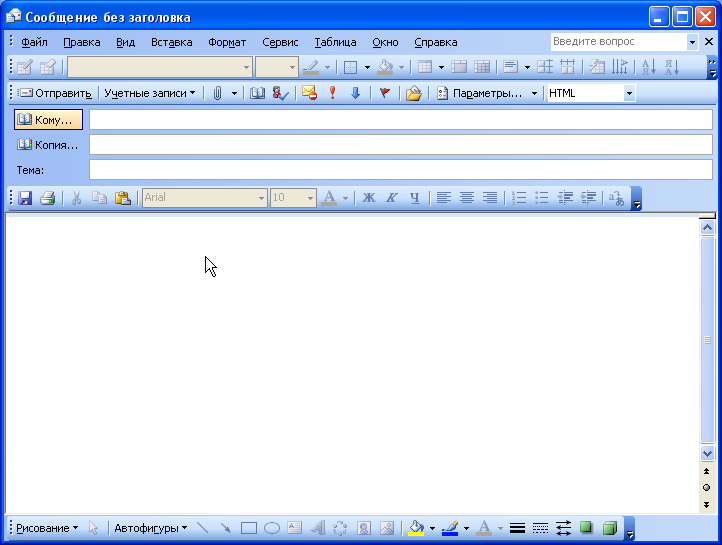
Task: Set high importance with the red exclamation
Action: coord(332,93)
